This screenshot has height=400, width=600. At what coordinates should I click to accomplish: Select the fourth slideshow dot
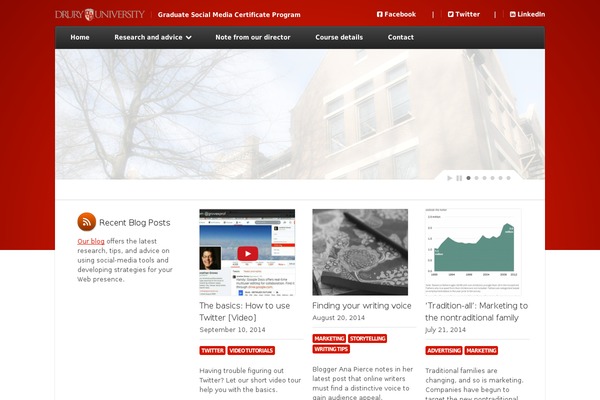(492, 178)
